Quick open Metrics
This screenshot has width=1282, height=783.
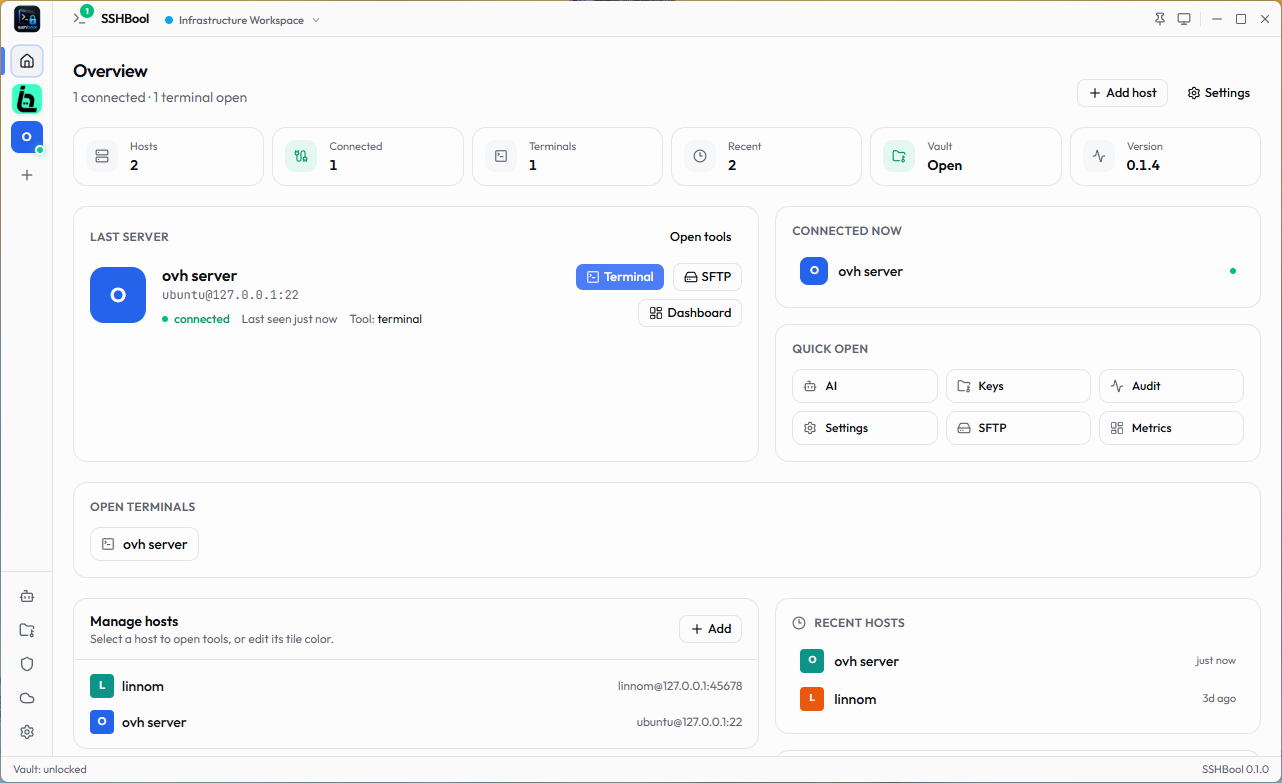point(1171,428)
